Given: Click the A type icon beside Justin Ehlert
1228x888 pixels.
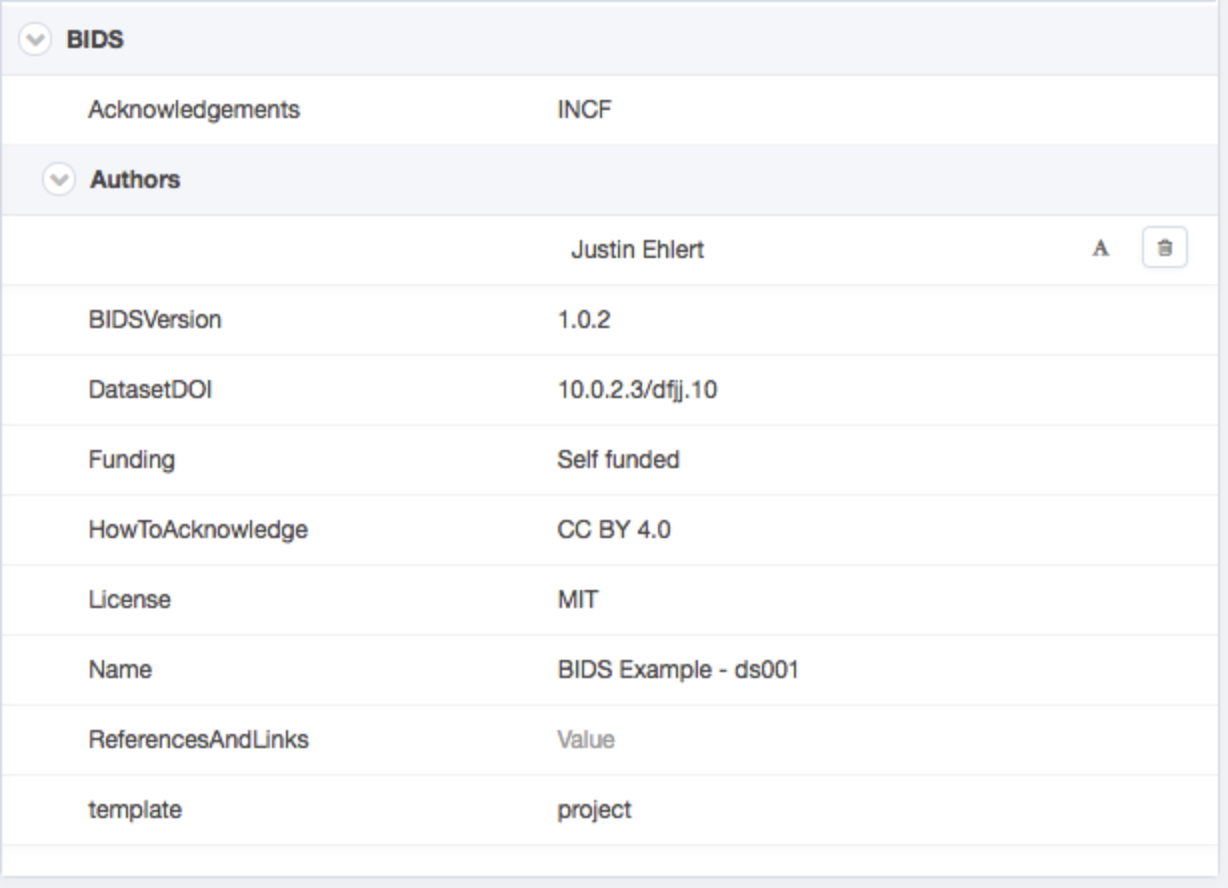Looking at the screenshot, I should click(x=1101, y=249).
